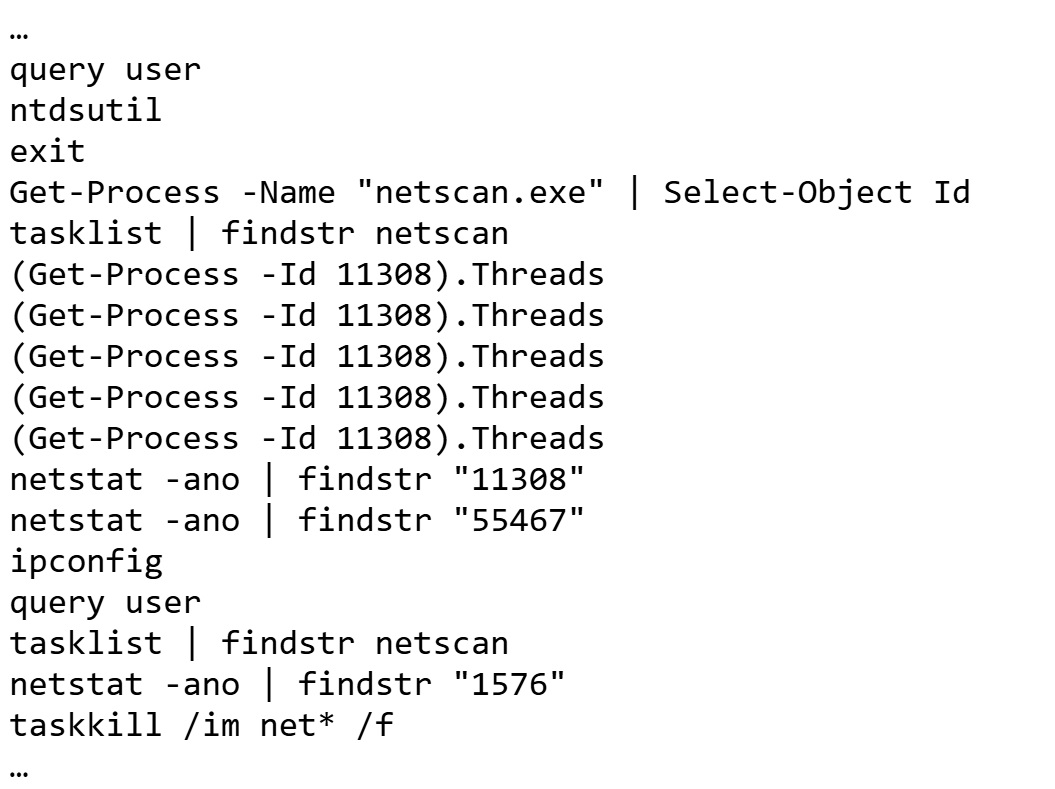Image resolution: width=1055 pixels, height=789 pixels.
Task: Click the ellipsis at the bottom
Action: pyautogui.click(x=19, y=768)
